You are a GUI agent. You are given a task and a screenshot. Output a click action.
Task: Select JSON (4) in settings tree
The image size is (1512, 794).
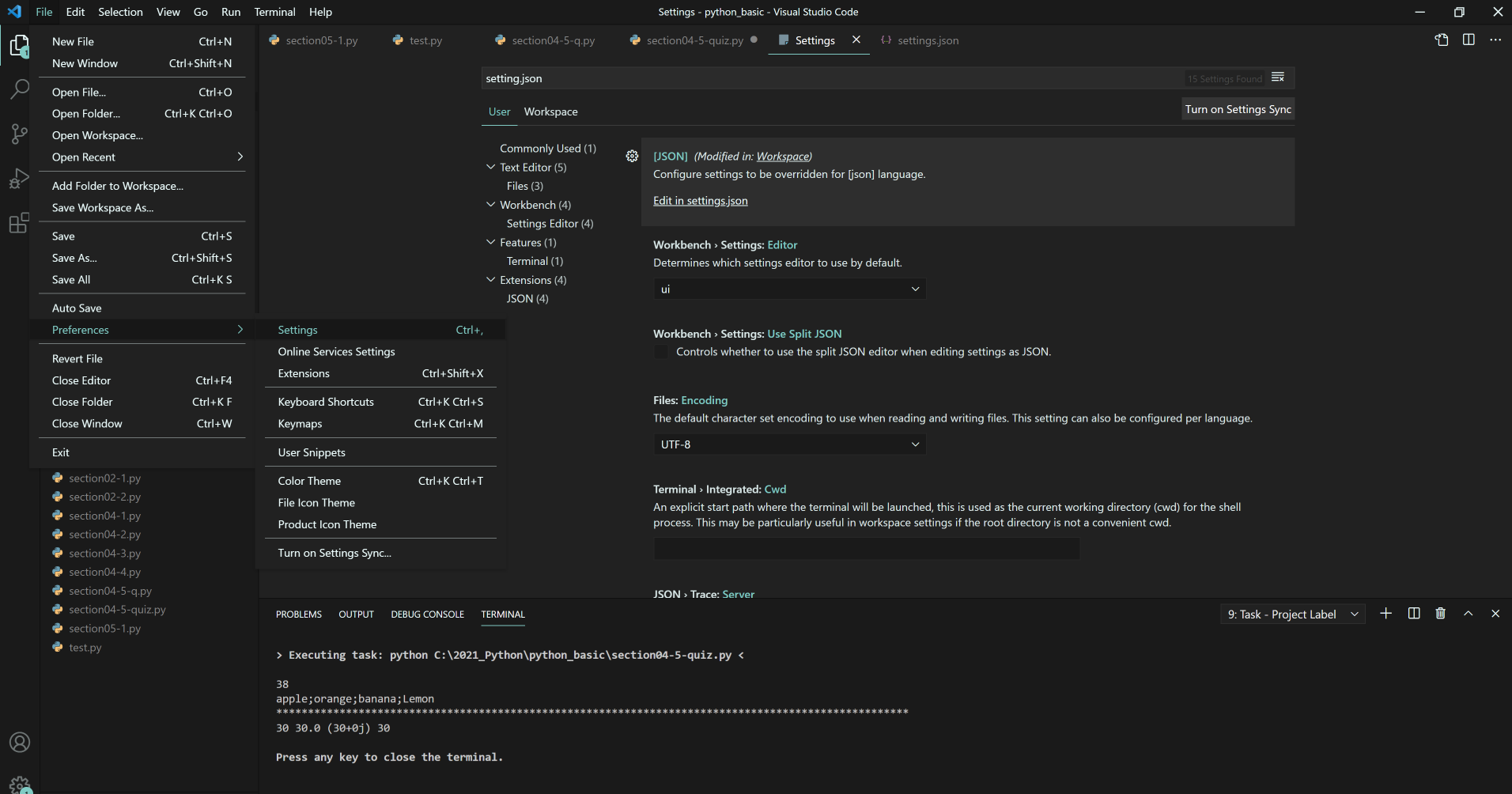click(x=527, y=299)
